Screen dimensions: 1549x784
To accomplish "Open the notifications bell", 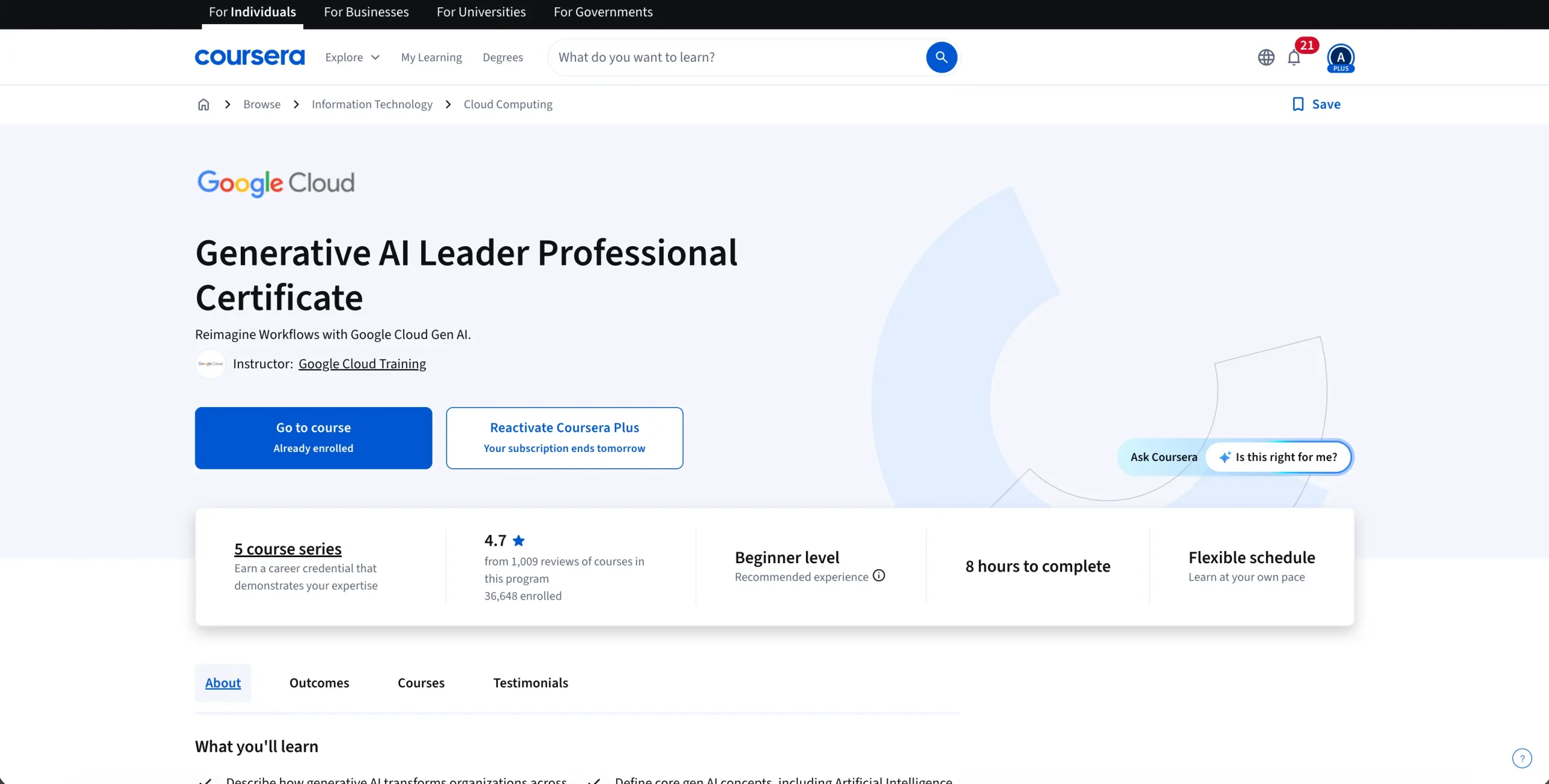I will click(1294, 57).
